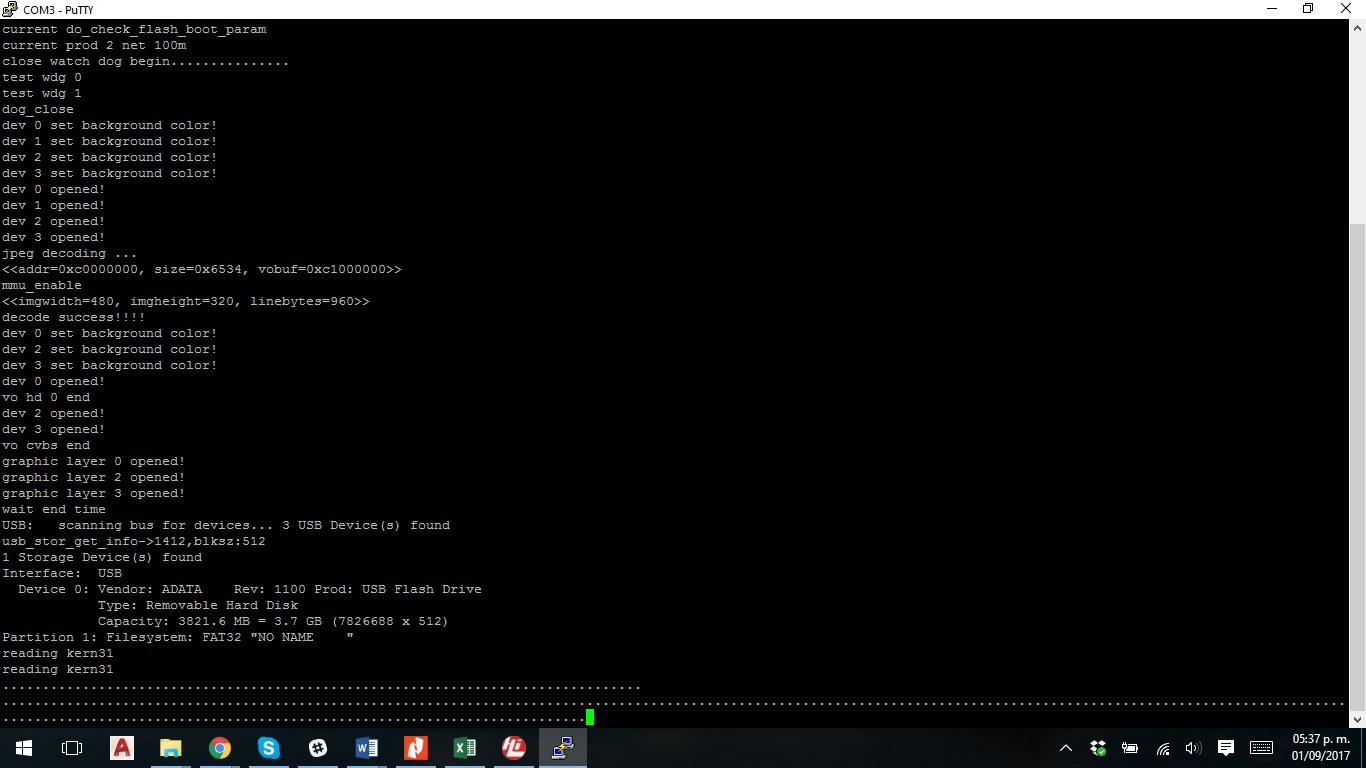This screenshot has height=768, width=1366.
Task: Click the terminal scrollbar up arrow
Action: tap(1357, 28)
